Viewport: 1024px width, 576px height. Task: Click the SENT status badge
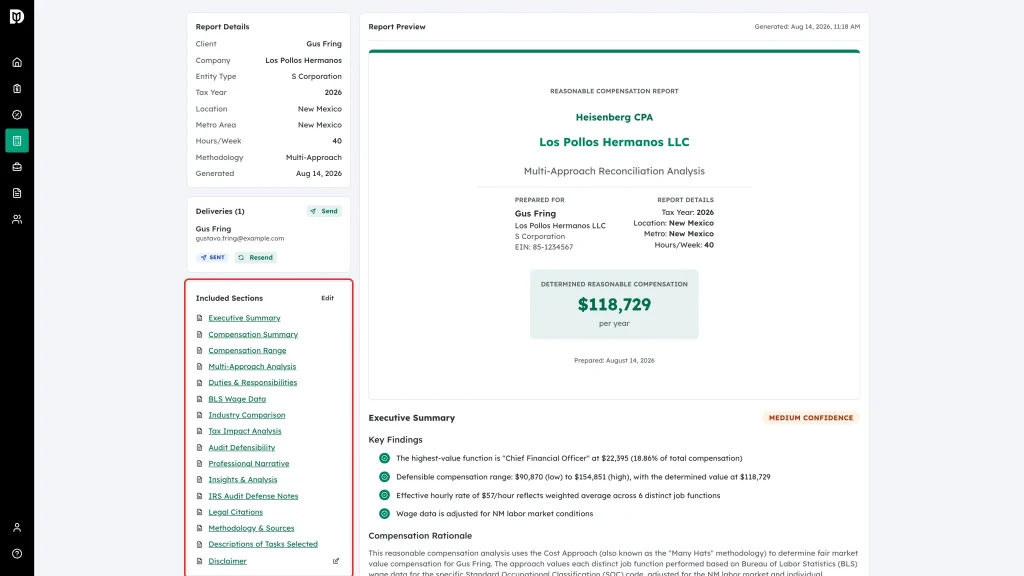coord(212,257)
